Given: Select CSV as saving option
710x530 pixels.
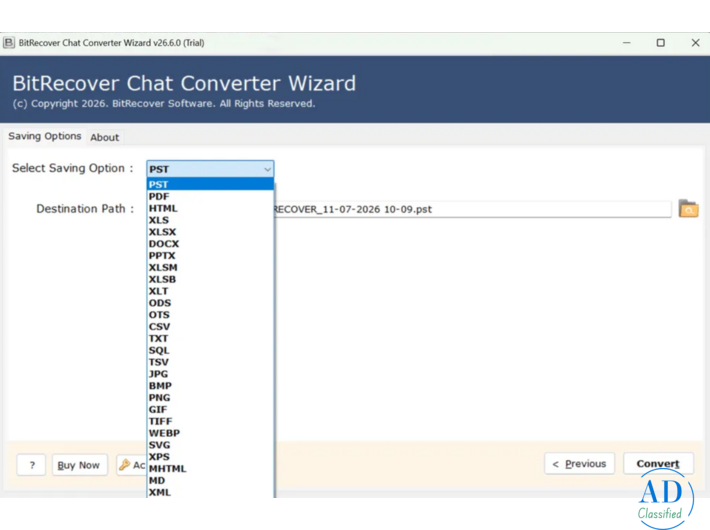Looking at the screenshot, I should click(210, 326).
